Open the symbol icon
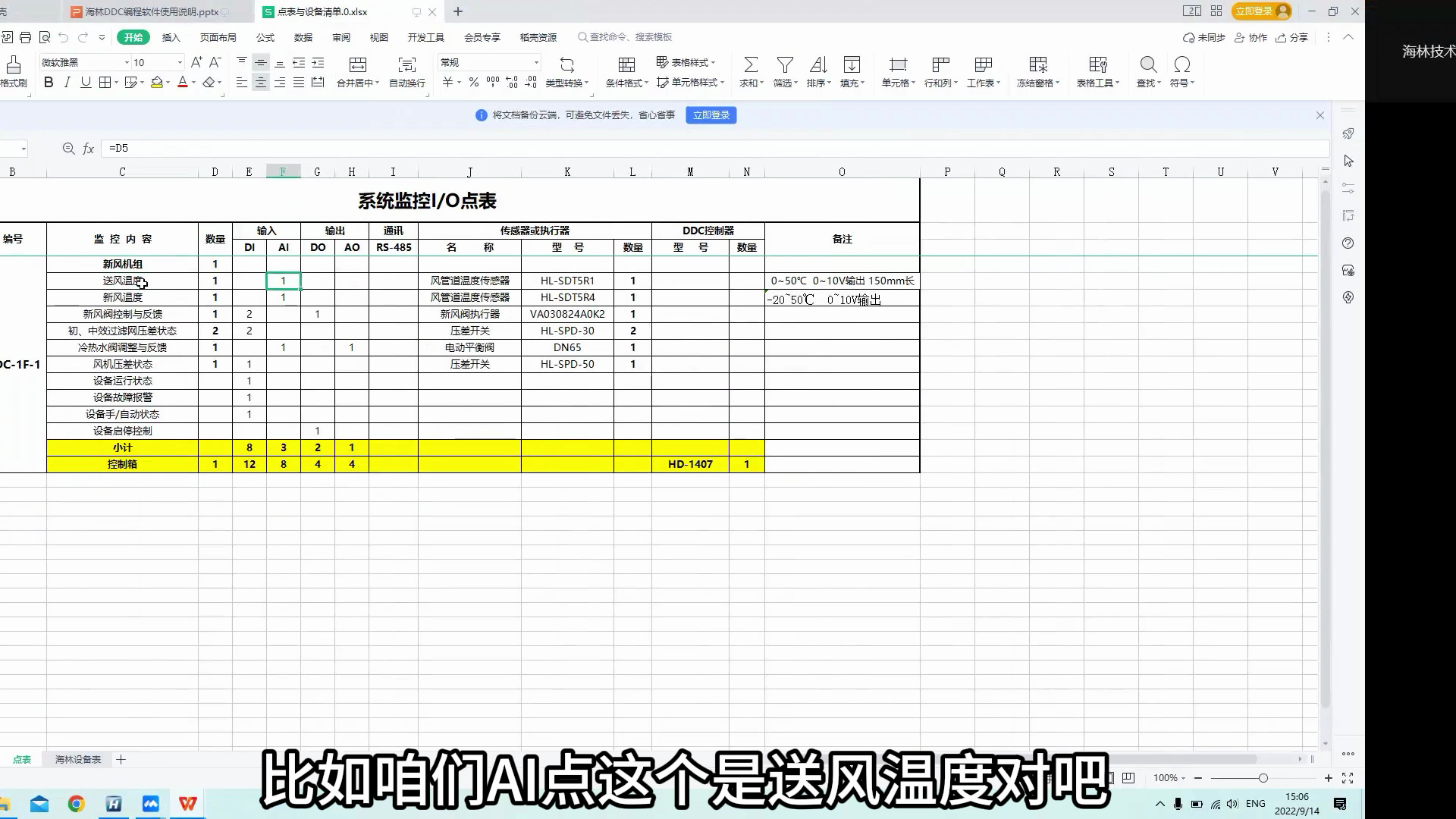 point(1181,65)
